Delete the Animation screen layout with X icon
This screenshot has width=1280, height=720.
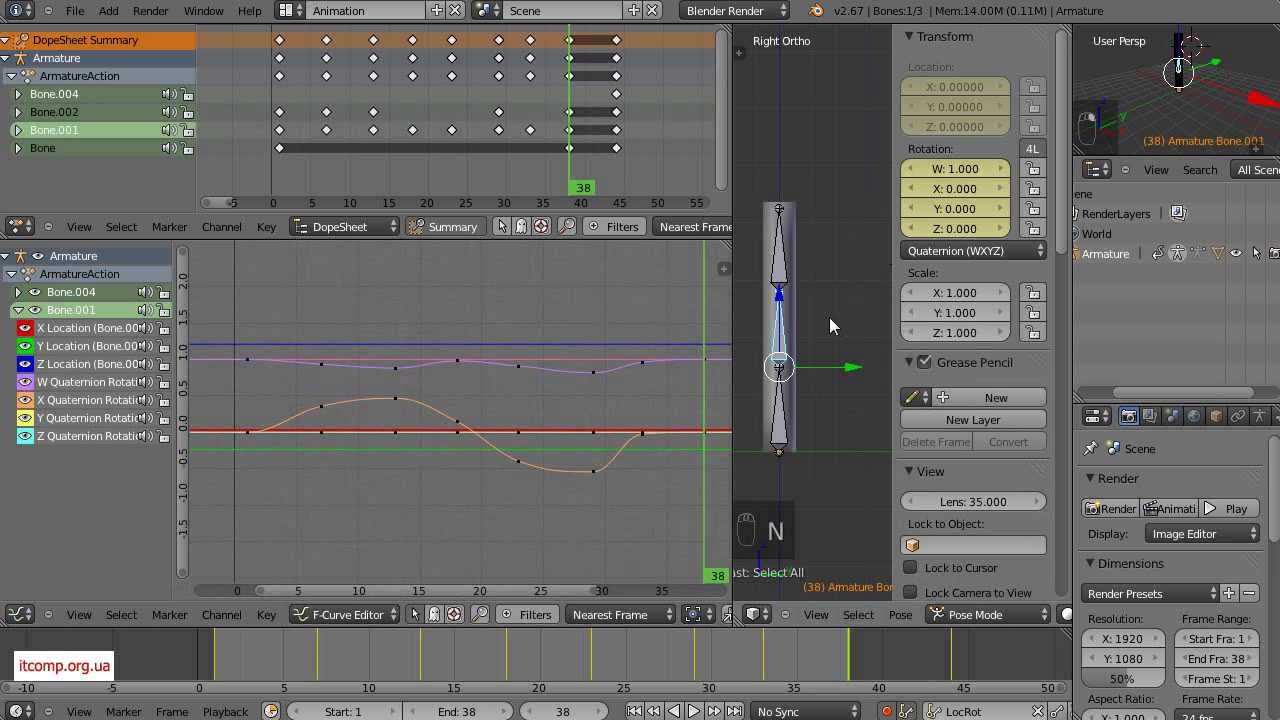pos(455,11)
